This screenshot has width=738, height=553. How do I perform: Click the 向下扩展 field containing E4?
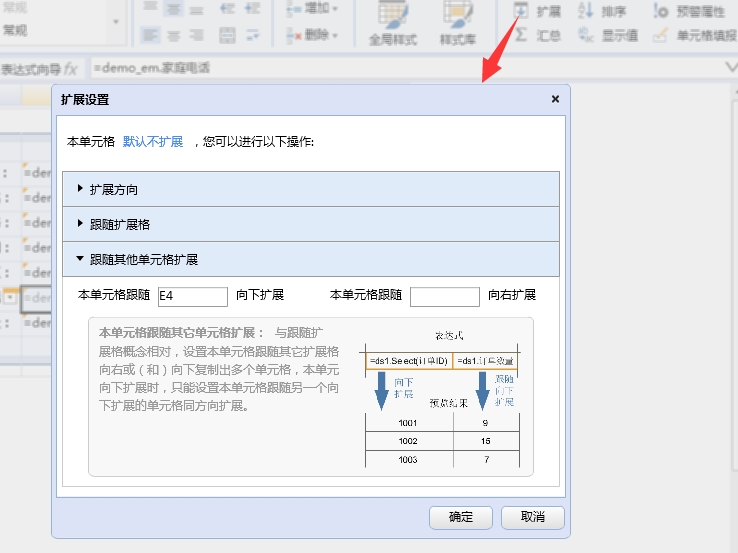193,296
